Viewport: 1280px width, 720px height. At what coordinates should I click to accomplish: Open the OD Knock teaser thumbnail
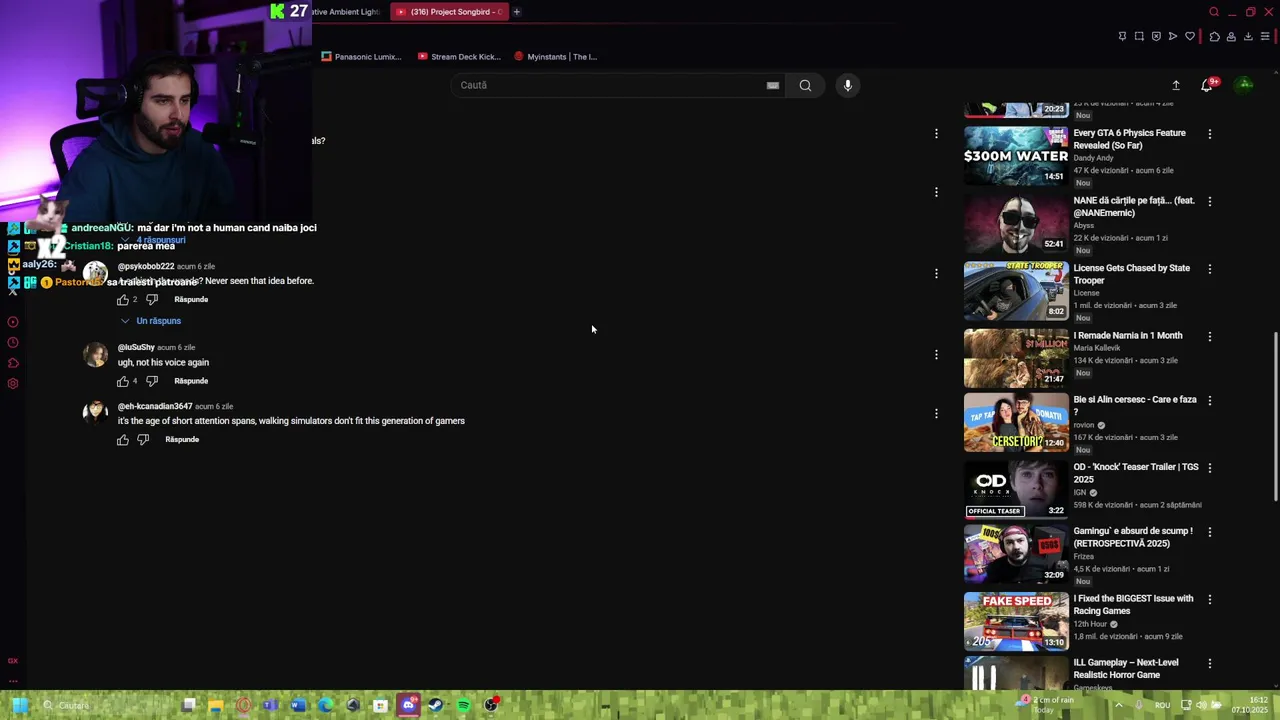[1016, 489]
